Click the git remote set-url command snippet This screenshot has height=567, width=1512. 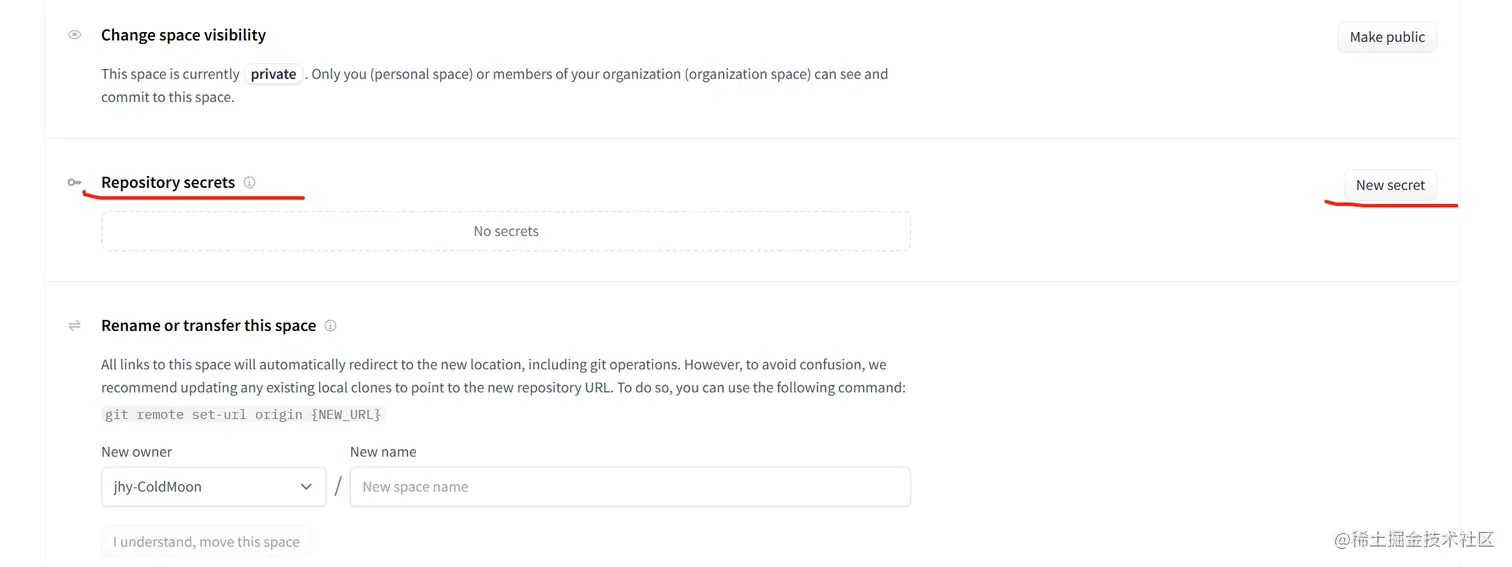point(243,414)
